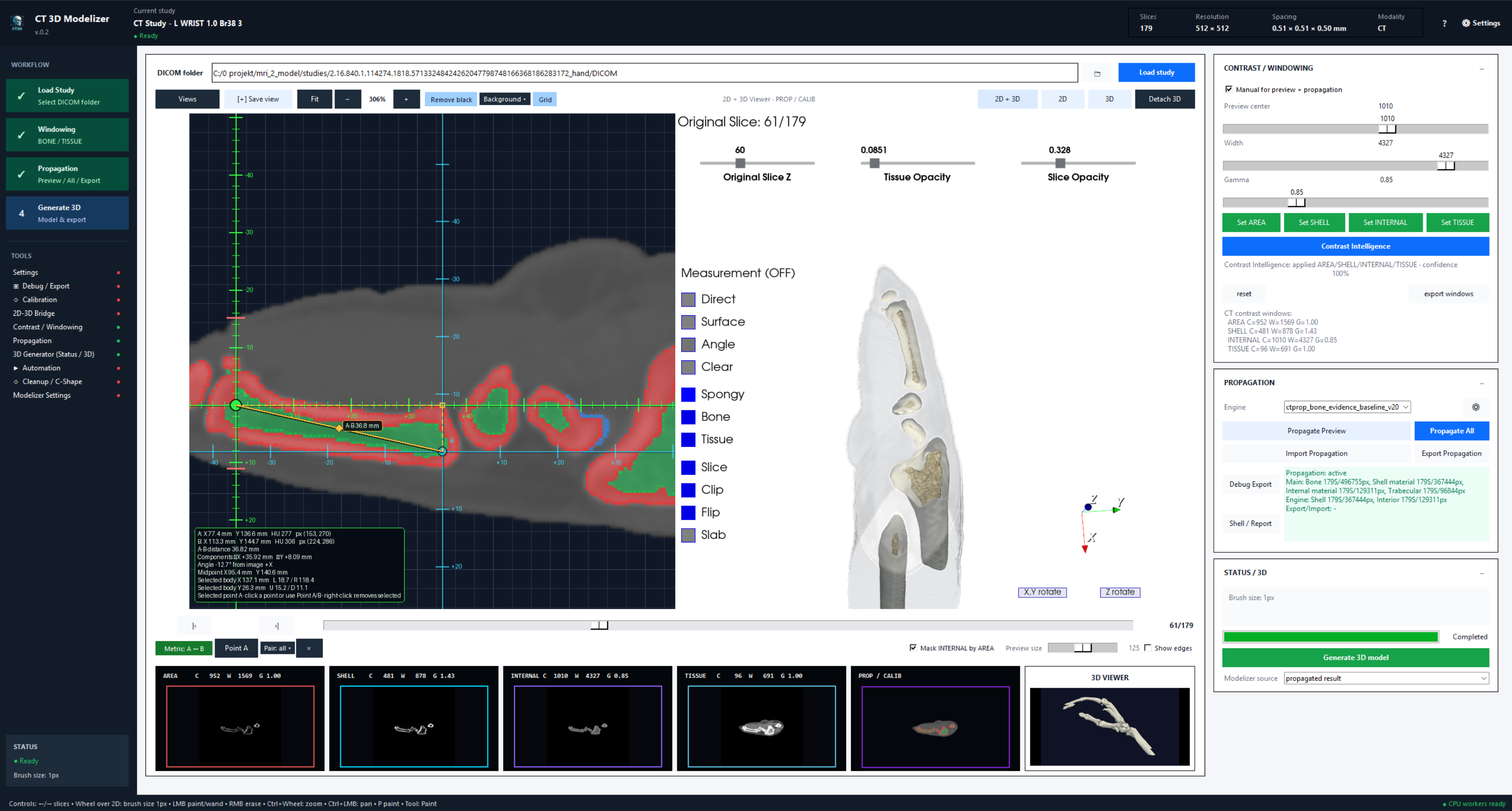Click Generate 3D model button
This screenshot has height=811, width=1512.
coord(1355,658)
